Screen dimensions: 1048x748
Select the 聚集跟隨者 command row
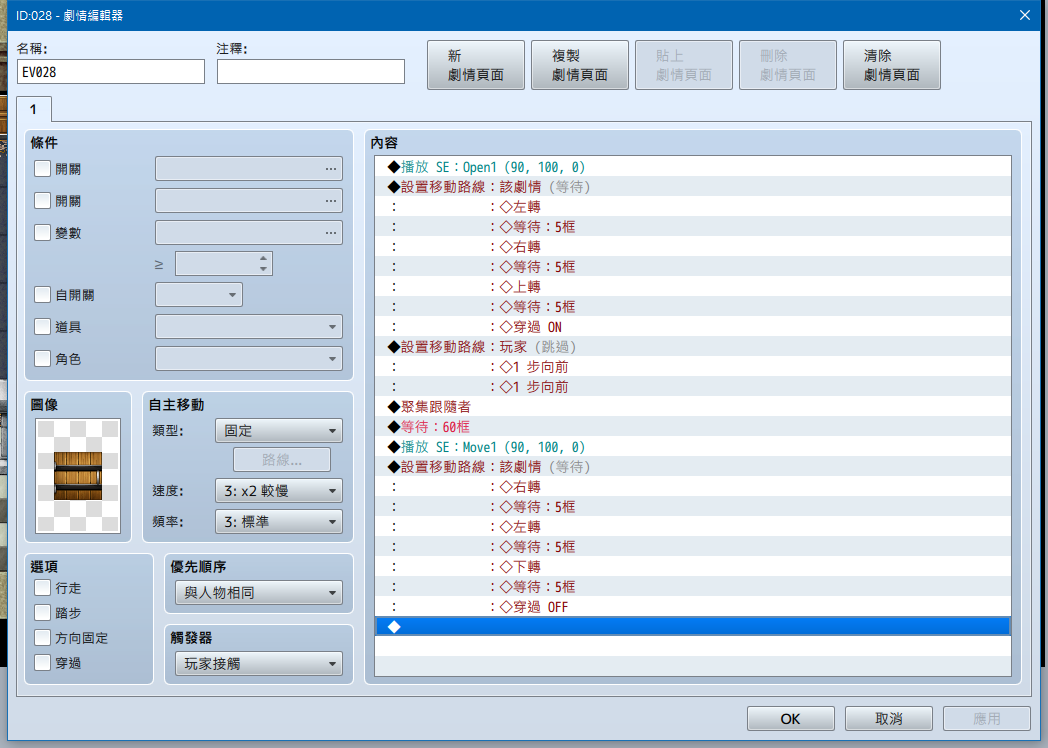692,406
